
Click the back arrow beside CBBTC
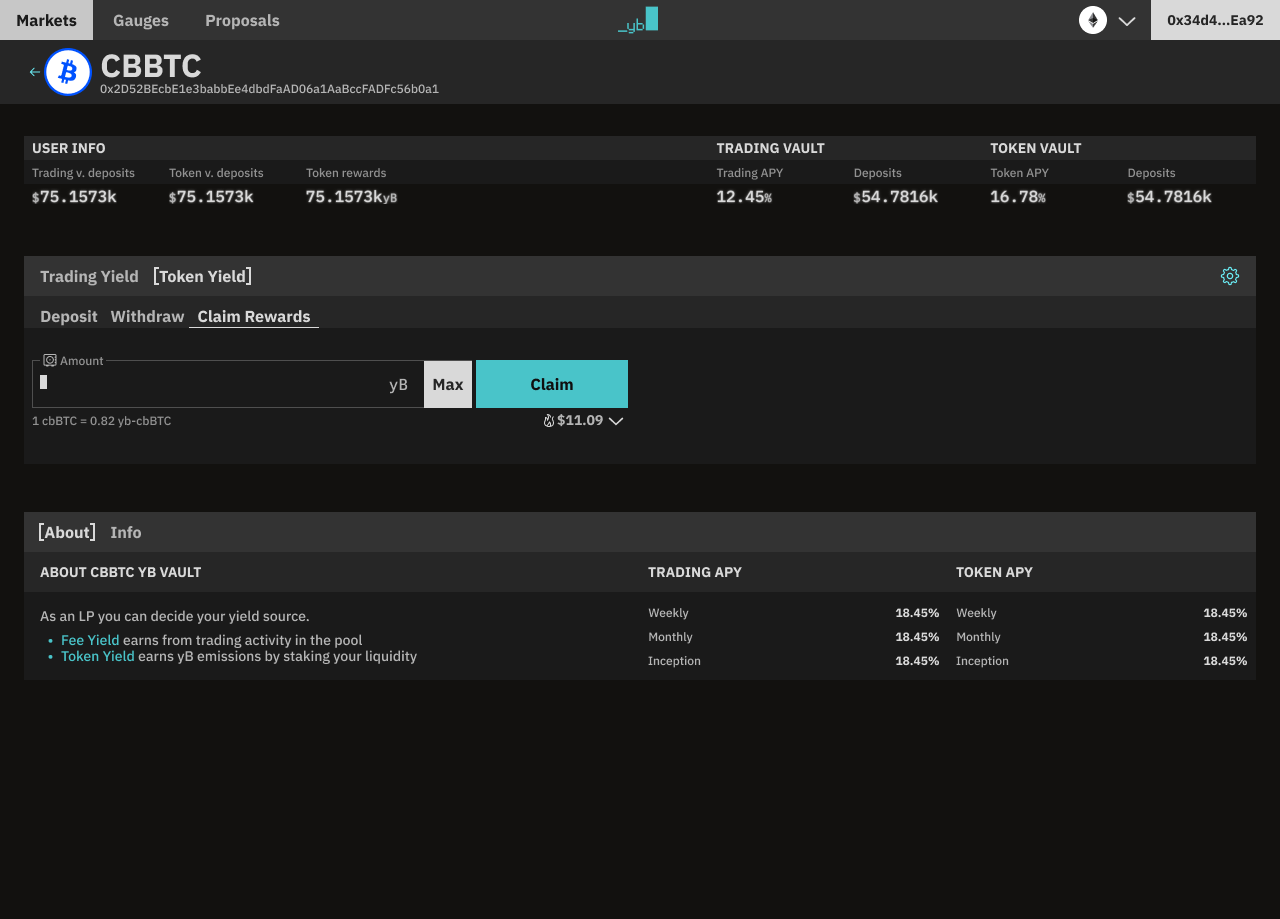[35, 72]
